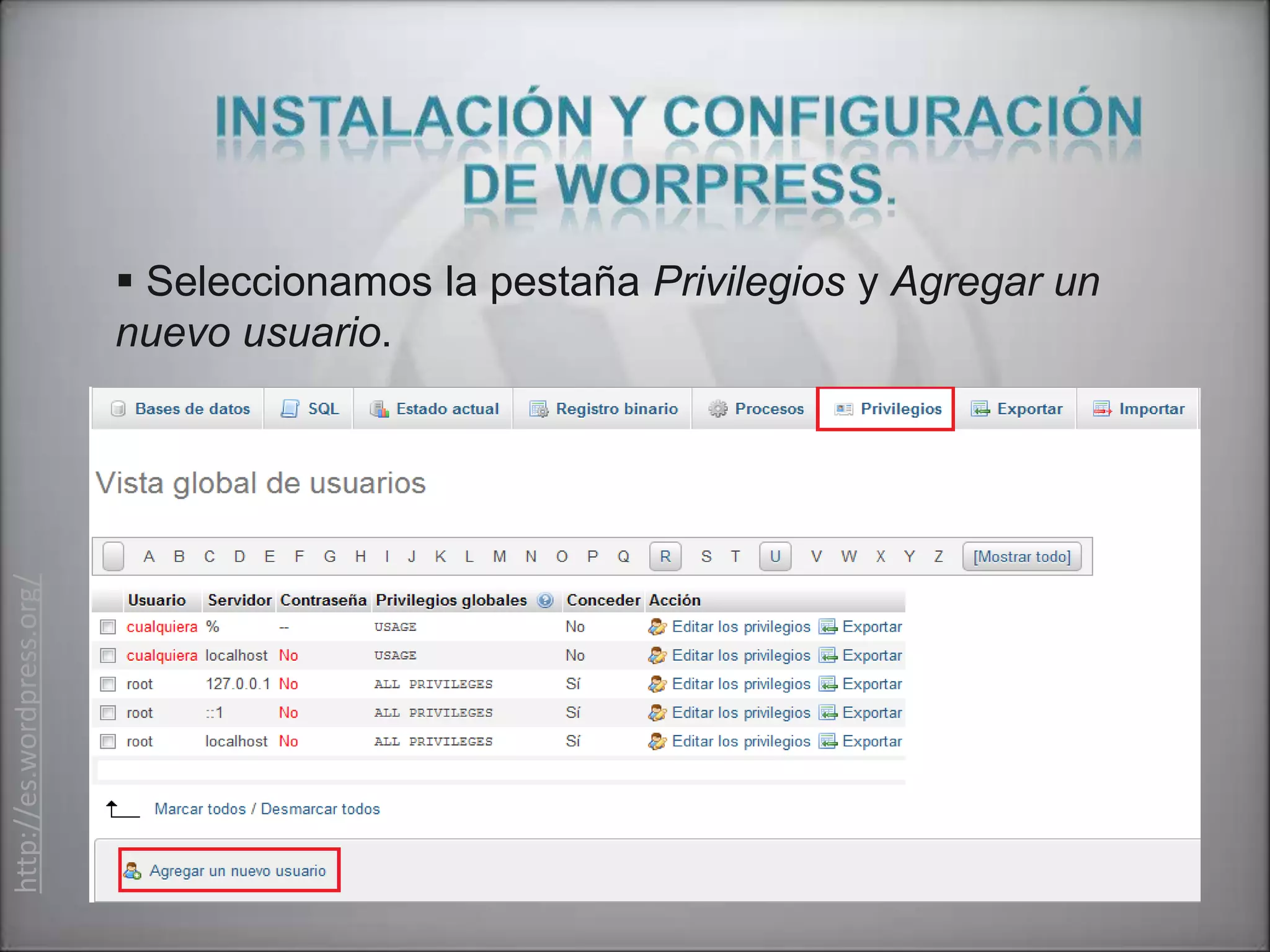Click edit-privileges icon for root localhost row
The image size is (1270, 952).
tap(657, 741)
